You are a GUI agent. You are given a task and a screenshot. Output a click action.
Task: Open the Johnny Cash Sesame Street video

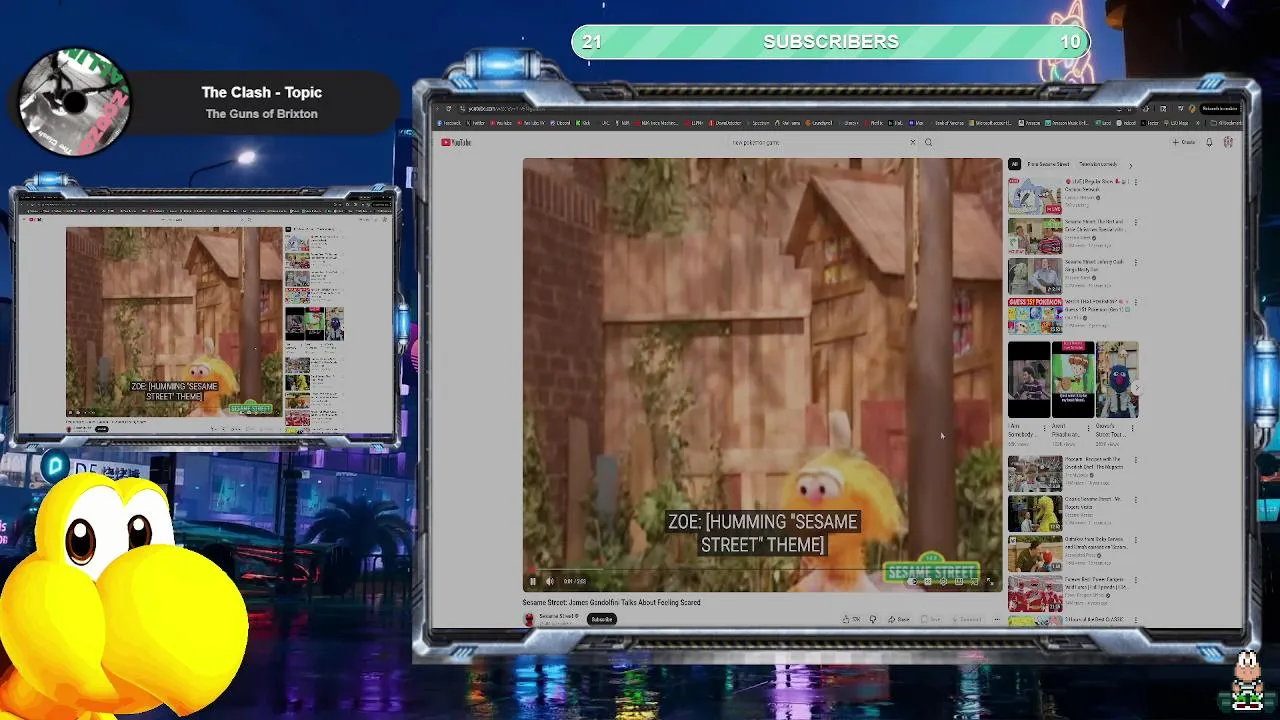click(x=1035, y=276)
